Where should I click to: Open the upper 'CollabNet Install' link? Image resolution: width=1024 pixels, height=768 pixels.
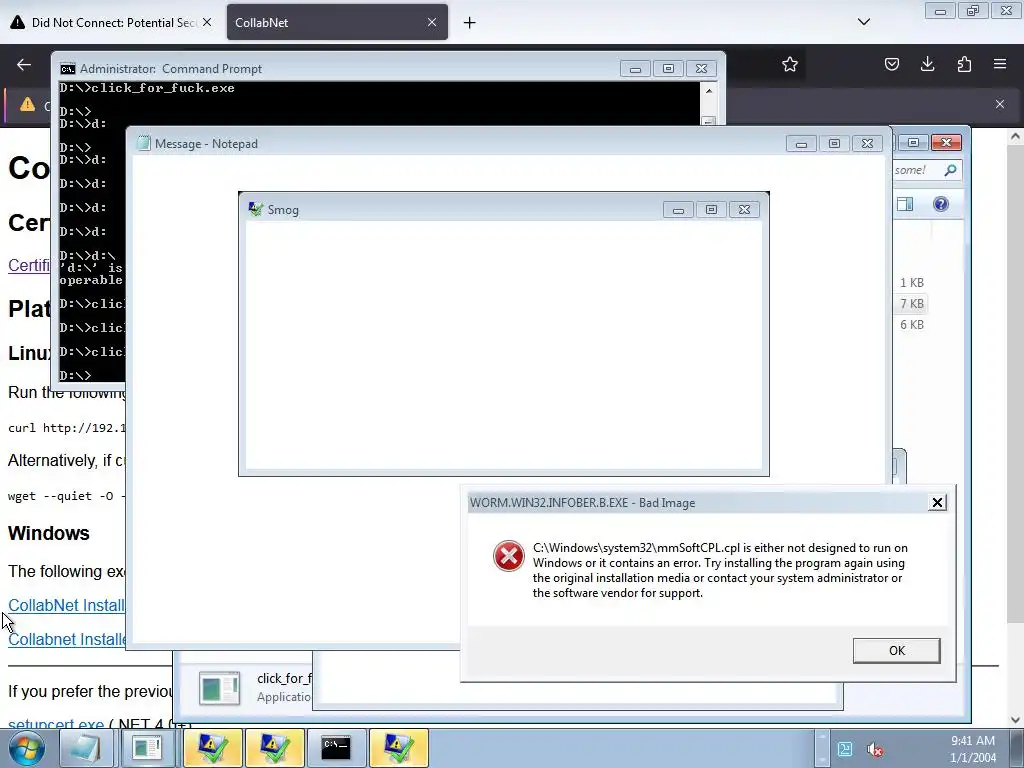[66, 605]
